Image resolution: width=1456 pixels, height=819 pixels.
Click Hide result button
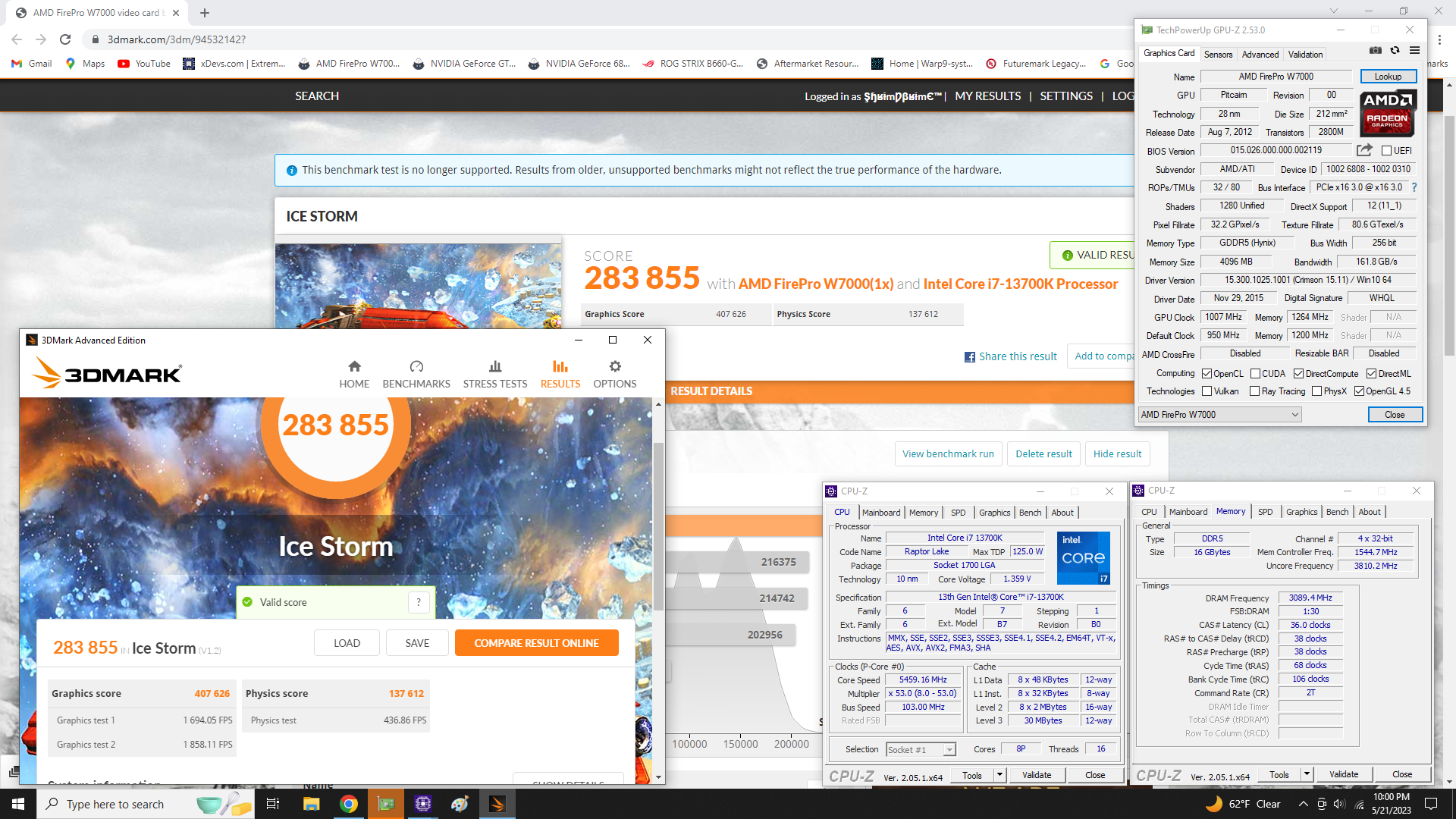coord(1117,454)
